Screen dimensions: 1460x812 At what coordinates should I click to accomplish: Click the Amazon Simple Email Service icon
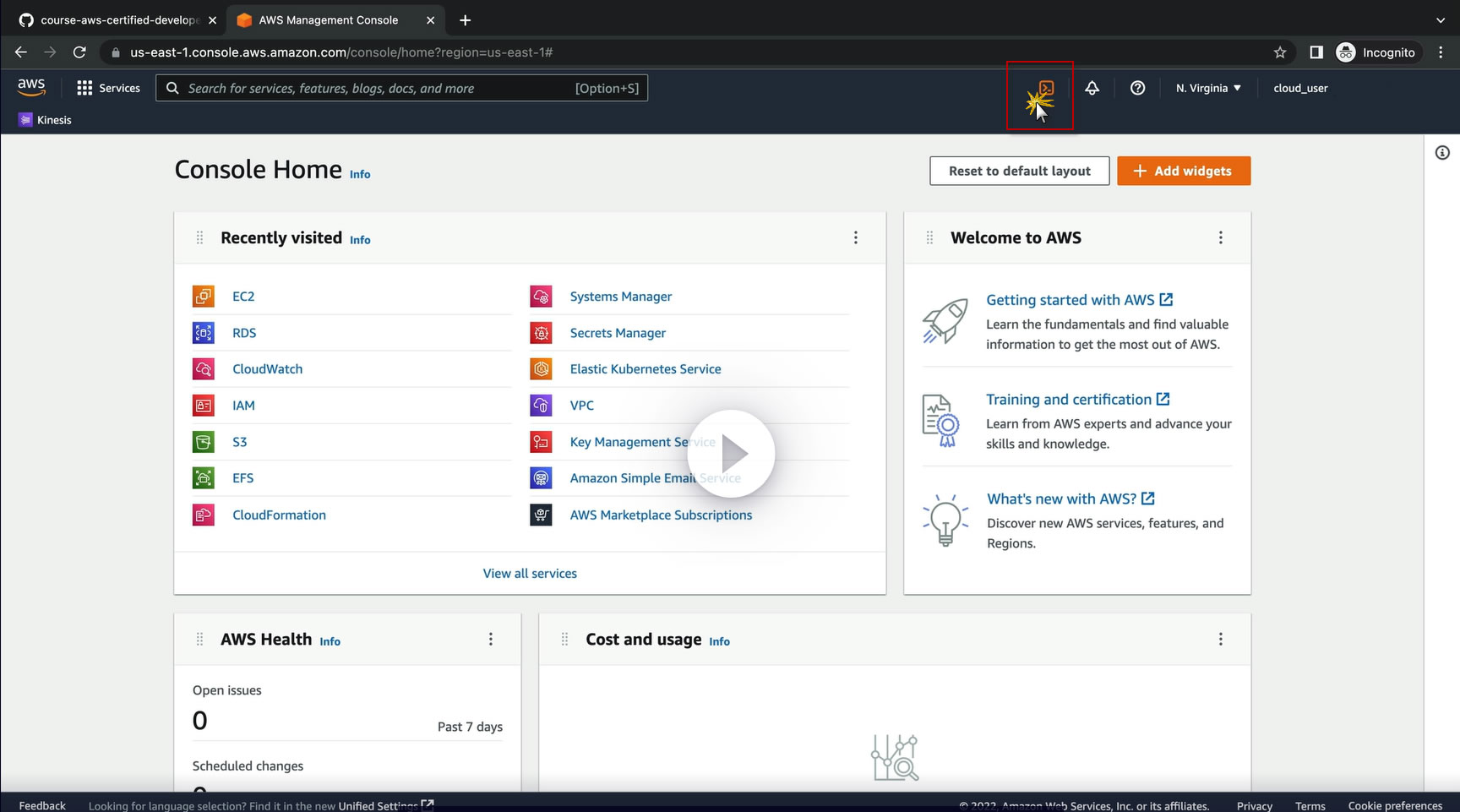point(541,478)
